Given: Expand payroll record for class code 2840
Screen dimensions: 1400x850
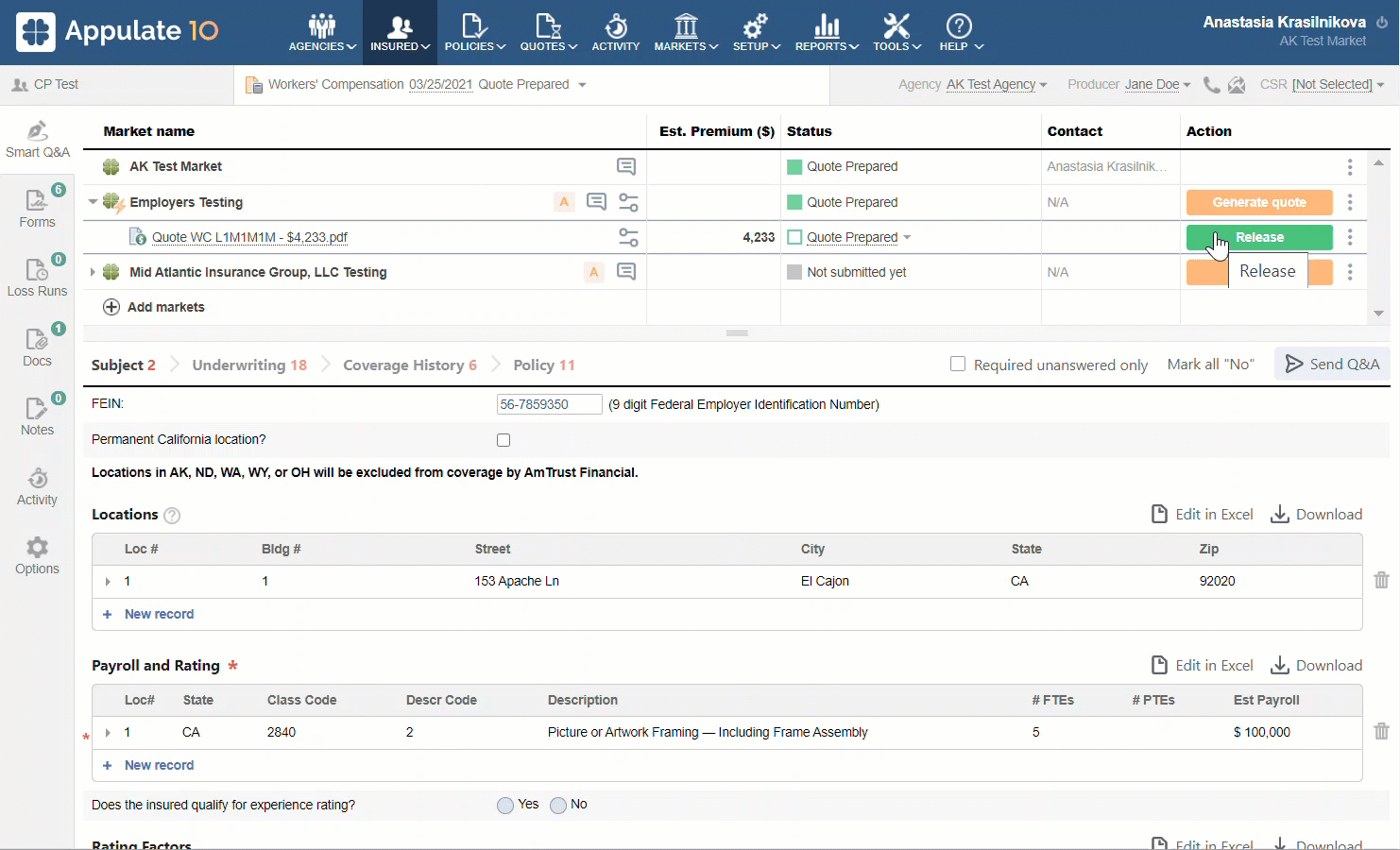Looking at the screenshot, I should click(x=108, y=733).
